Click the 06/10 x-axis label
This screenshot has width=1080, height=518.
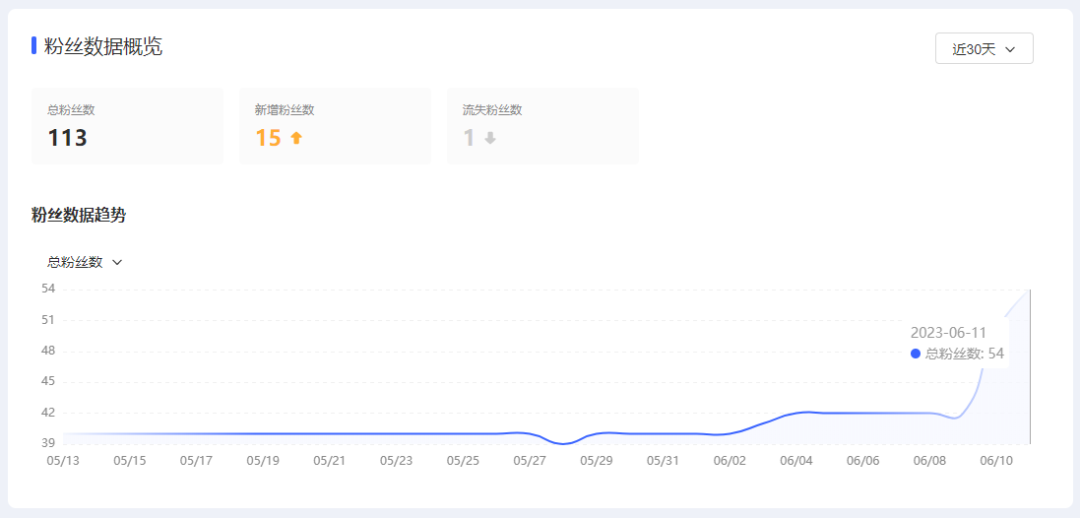[997, 460]
